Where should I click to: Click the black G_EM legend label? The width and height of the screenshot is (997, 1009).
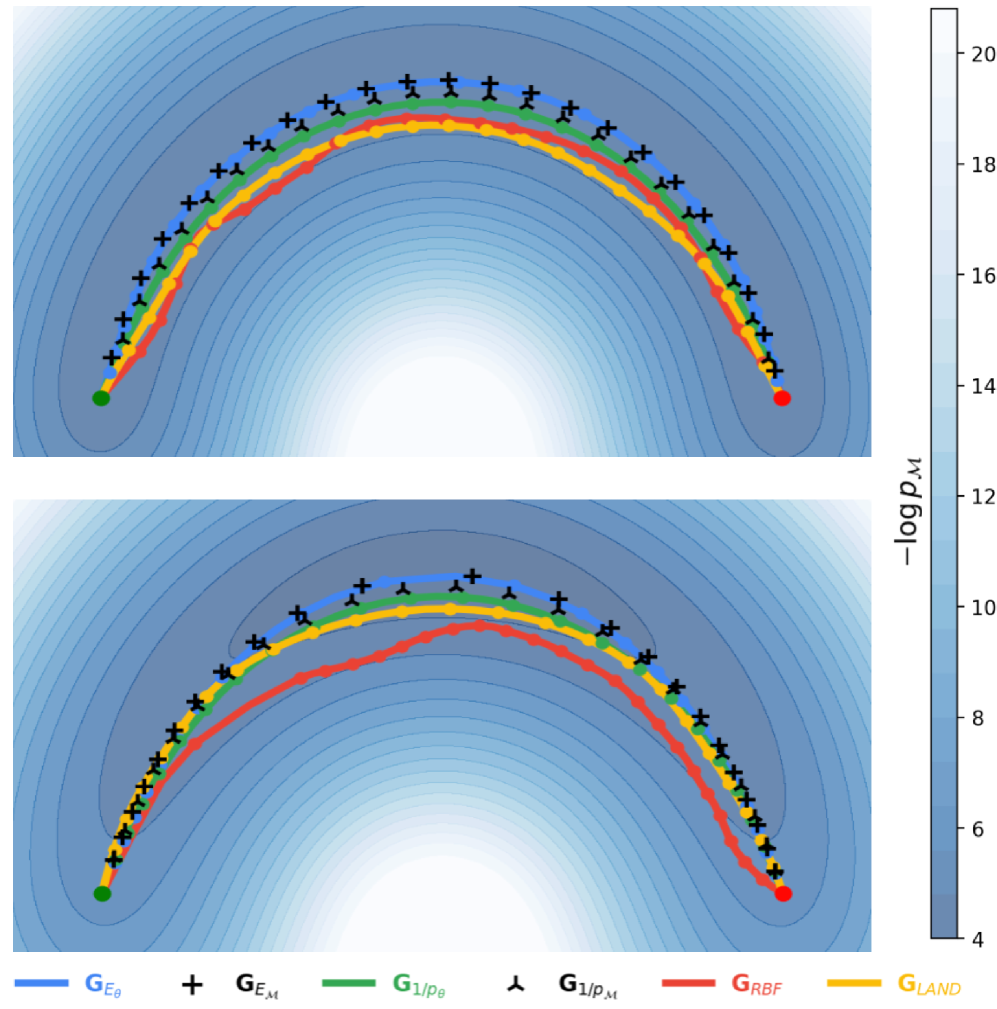257,985
